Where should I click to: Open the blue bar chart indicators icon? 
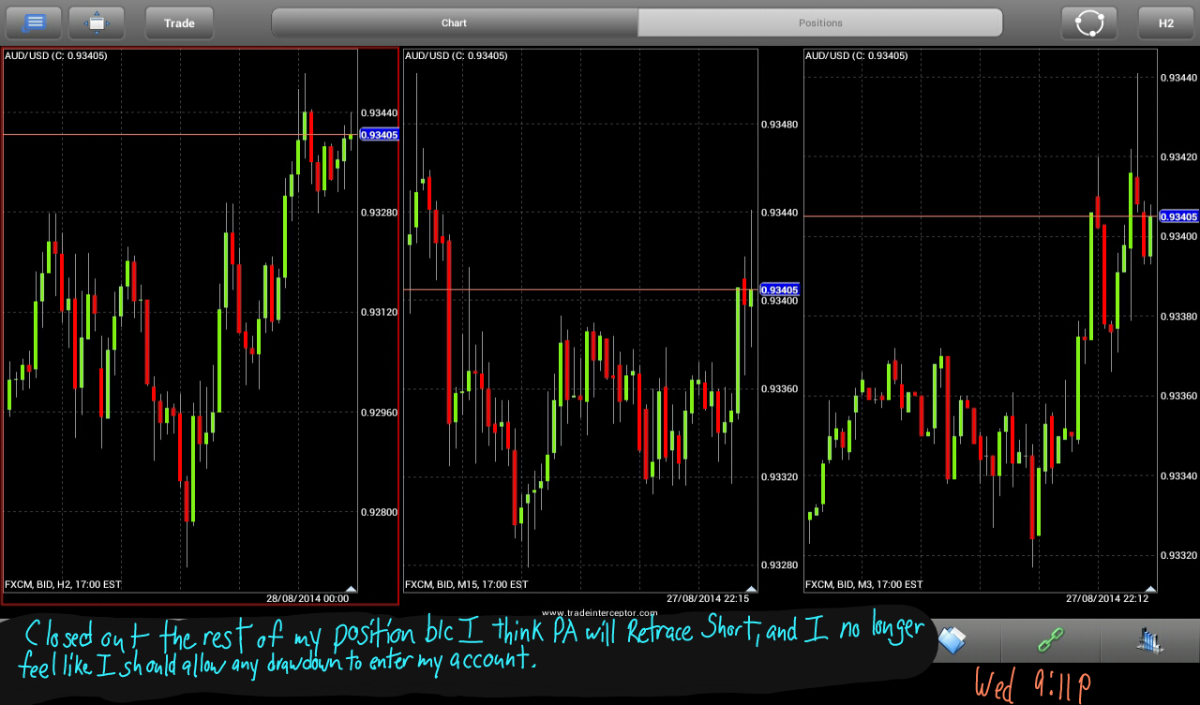coord(1149,640)
